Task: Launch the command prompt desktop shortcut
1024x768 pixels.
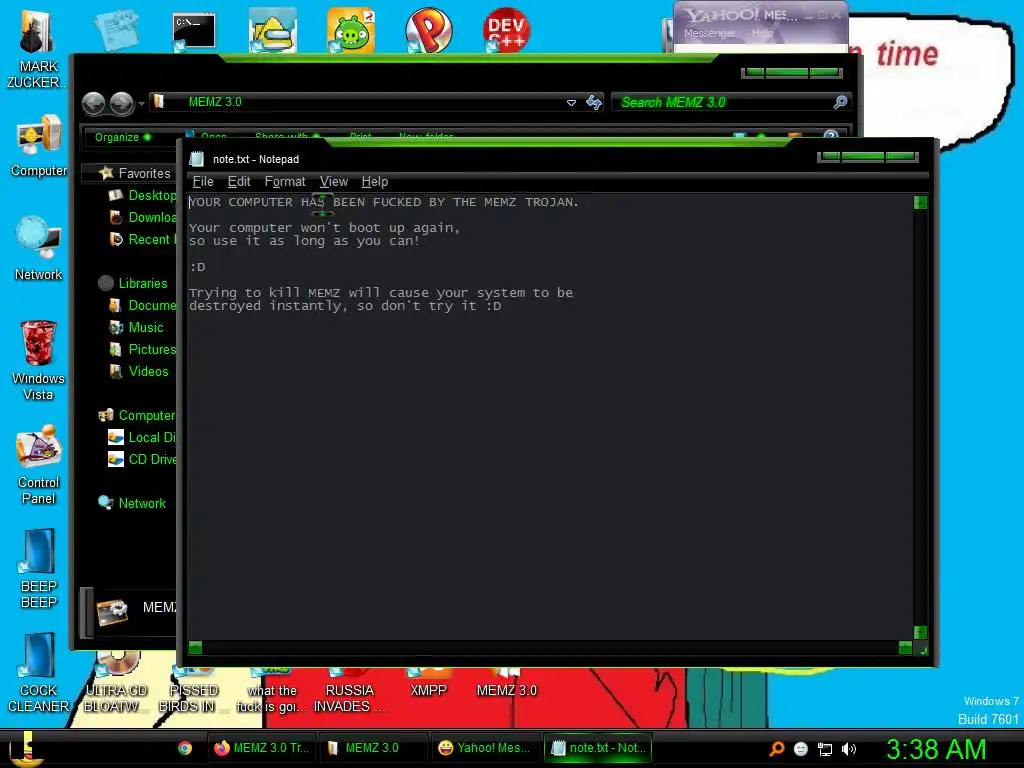Action: 193,31
